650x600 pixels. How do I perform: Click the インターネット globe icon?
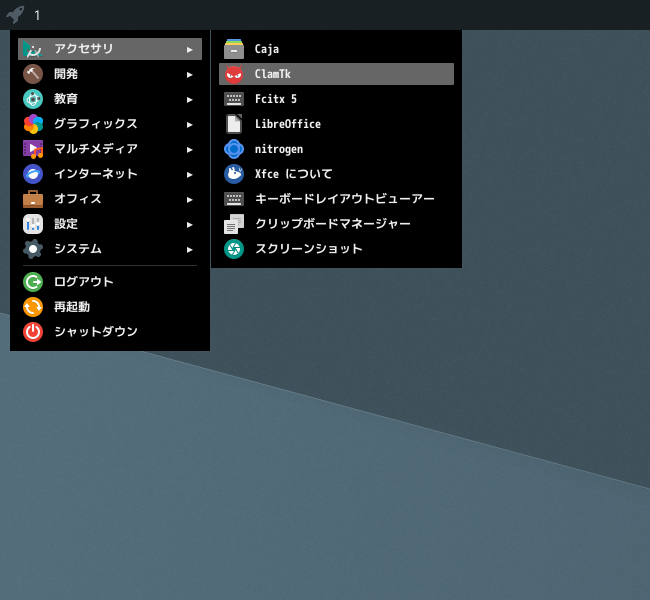click(x=33, y=174)
